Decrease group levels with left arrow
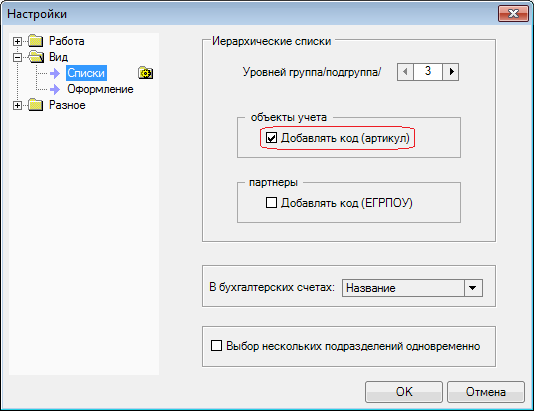Screen dimensions: 534x411 coord(405,72)
